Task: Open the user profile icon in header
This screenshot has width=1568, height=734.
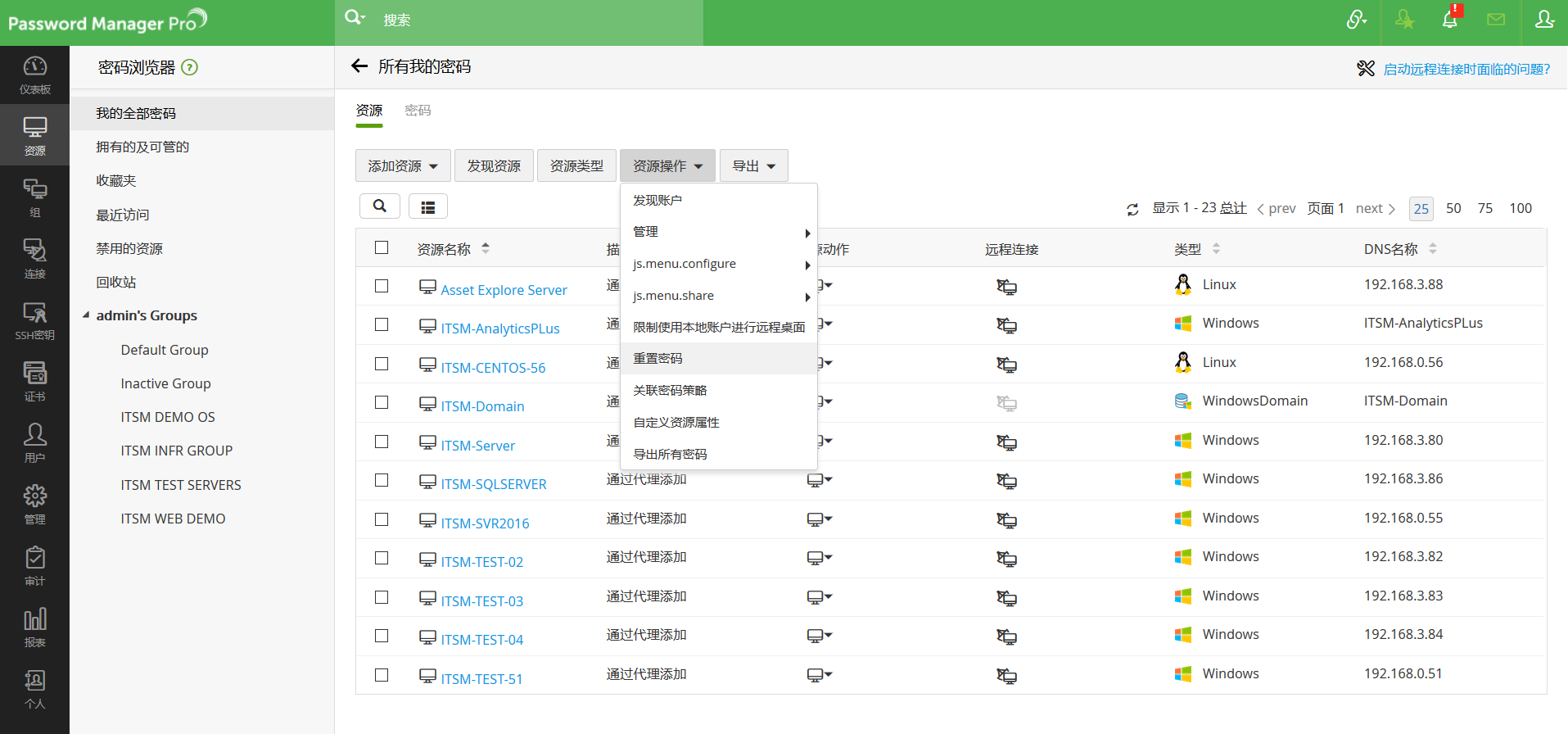Action: coord(1544,20)
